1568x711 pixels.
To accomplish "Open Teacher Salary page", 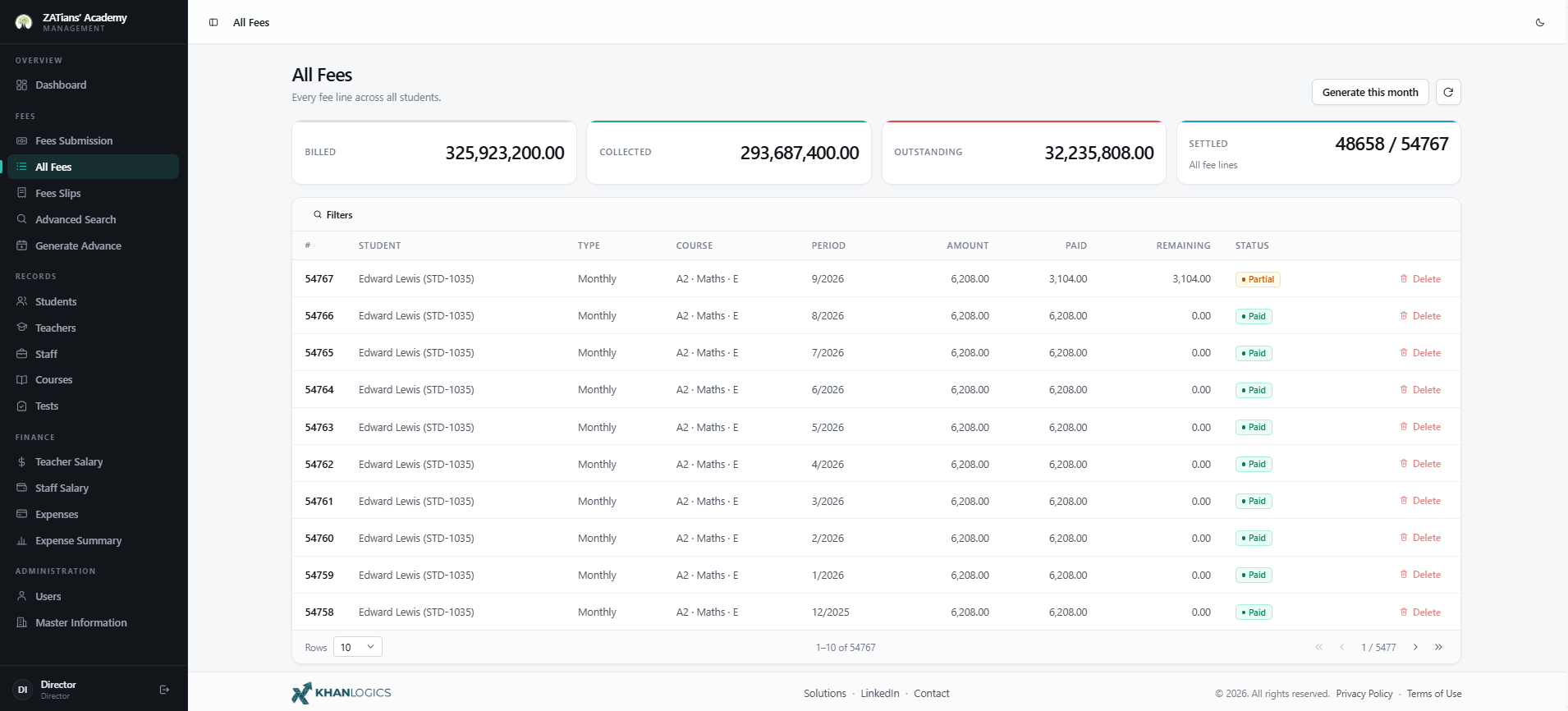I will tap(93, 461).
